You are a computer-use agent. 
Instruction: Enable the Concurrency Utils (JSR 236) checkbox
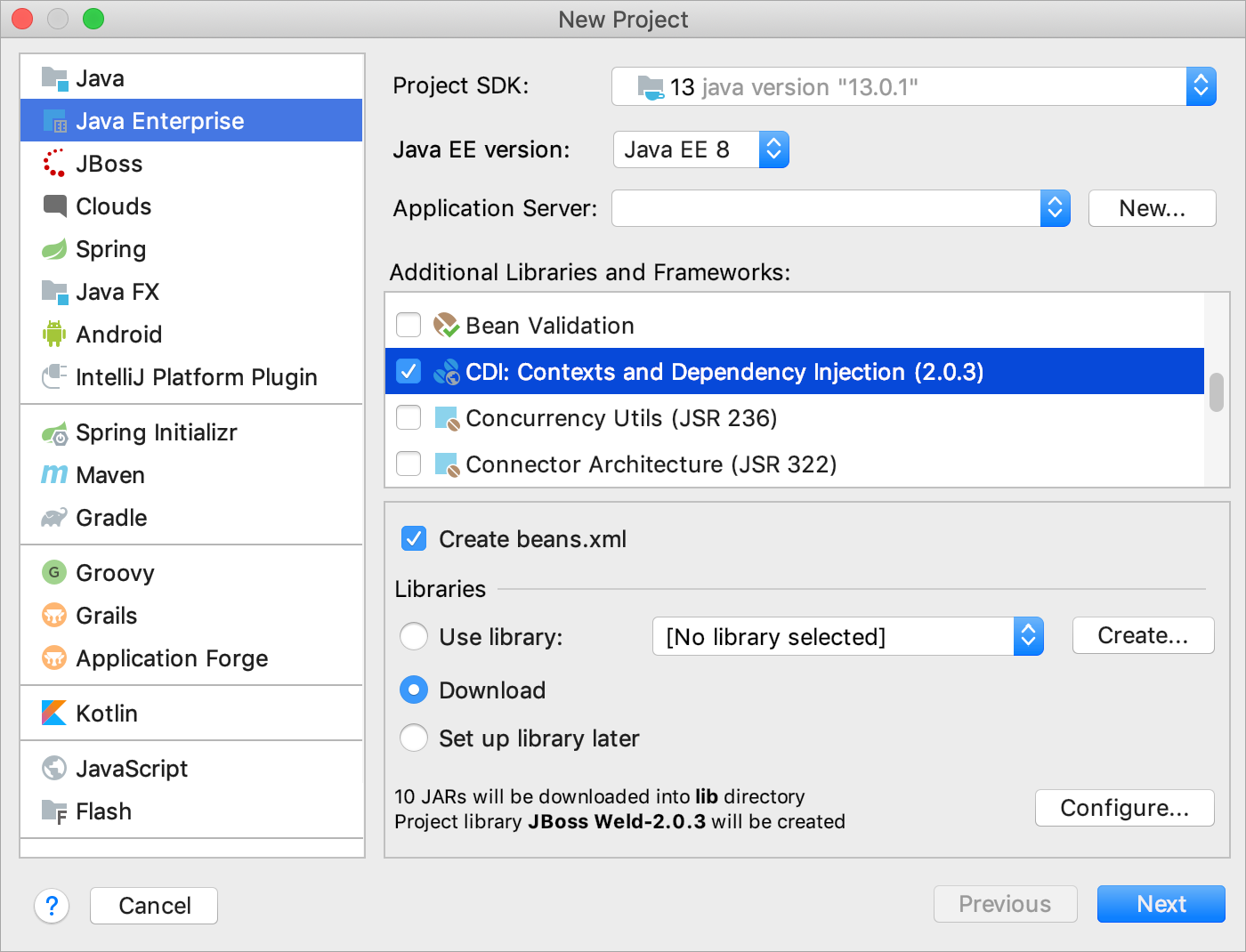[x=408, y=417]
